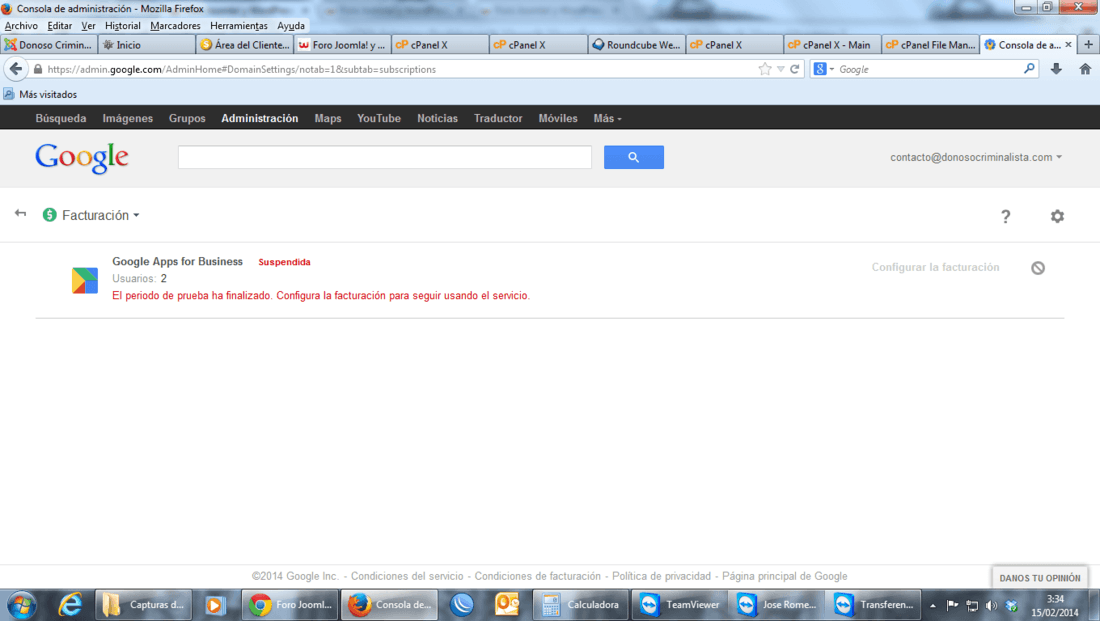
Task: Select Administración in the Google bar
Action: (260, 118)
